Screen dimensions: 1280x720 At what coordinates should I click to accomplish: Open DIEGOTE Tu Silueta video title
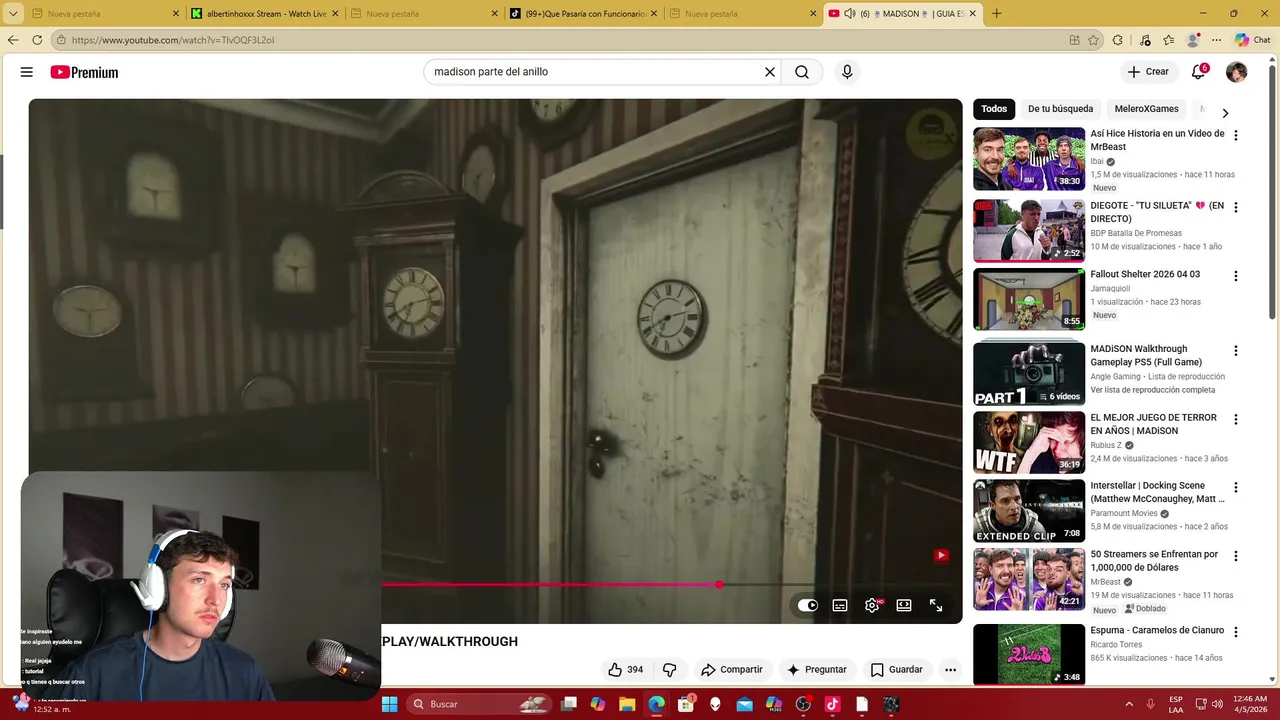[x=1157, y=212]
